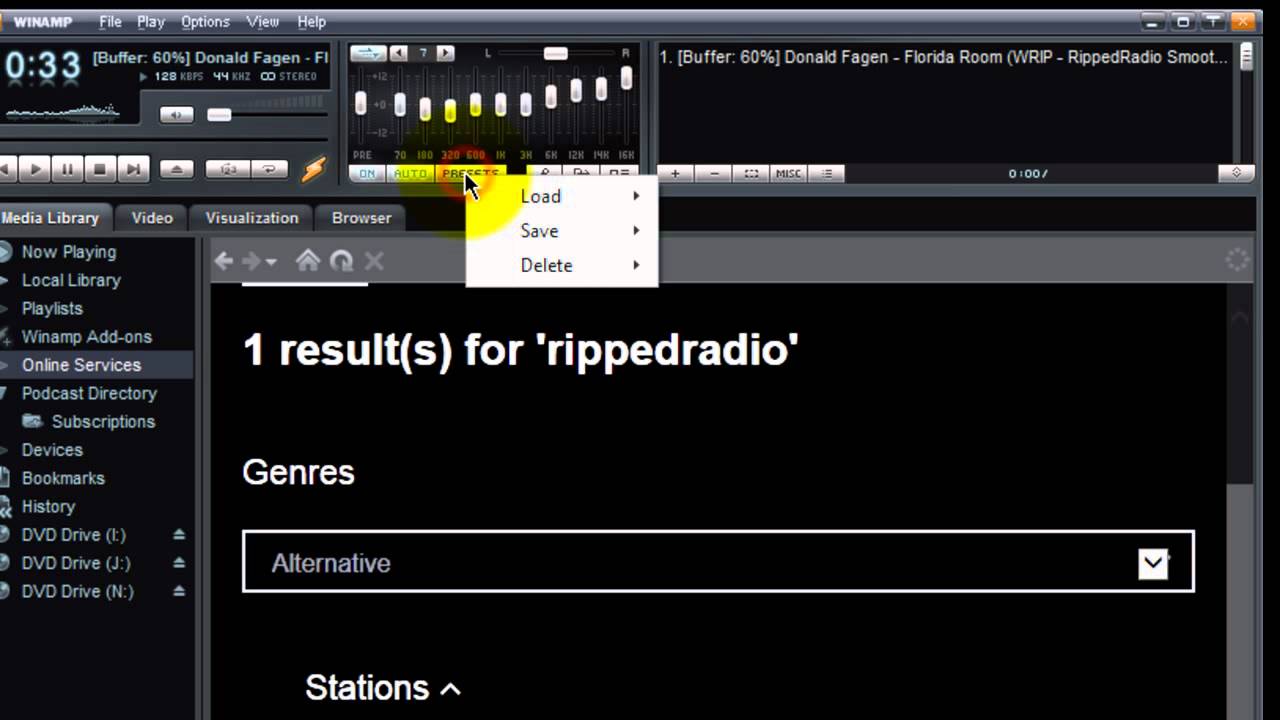Image resolution: width=1280 pixels, height=720 pixels.
Task: Open the View menu
Action: point(262,21)
